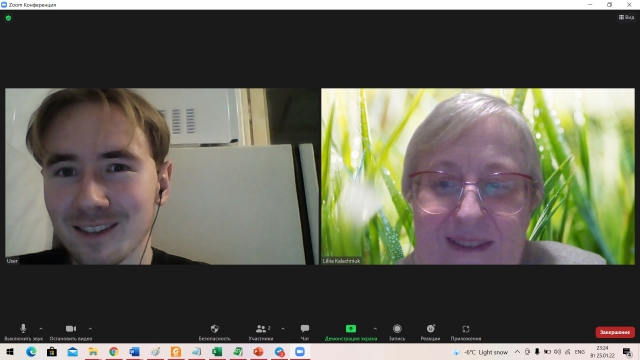Open the Безопасность security shield menu
Screen dimensions: 640x360
(x=215, y=332)
